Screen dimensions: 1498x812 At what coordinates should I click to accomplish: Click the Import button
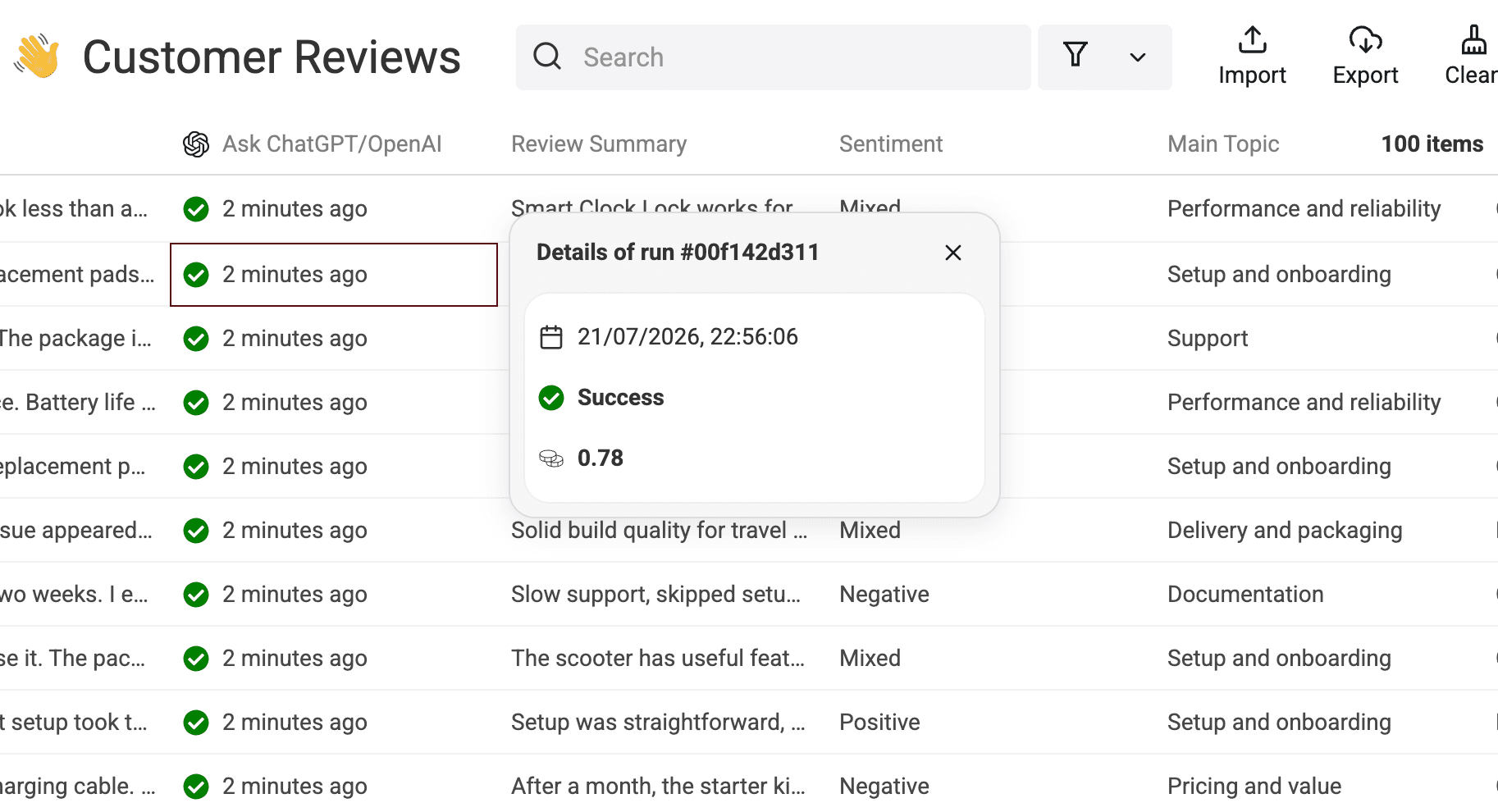point(1252,57)
